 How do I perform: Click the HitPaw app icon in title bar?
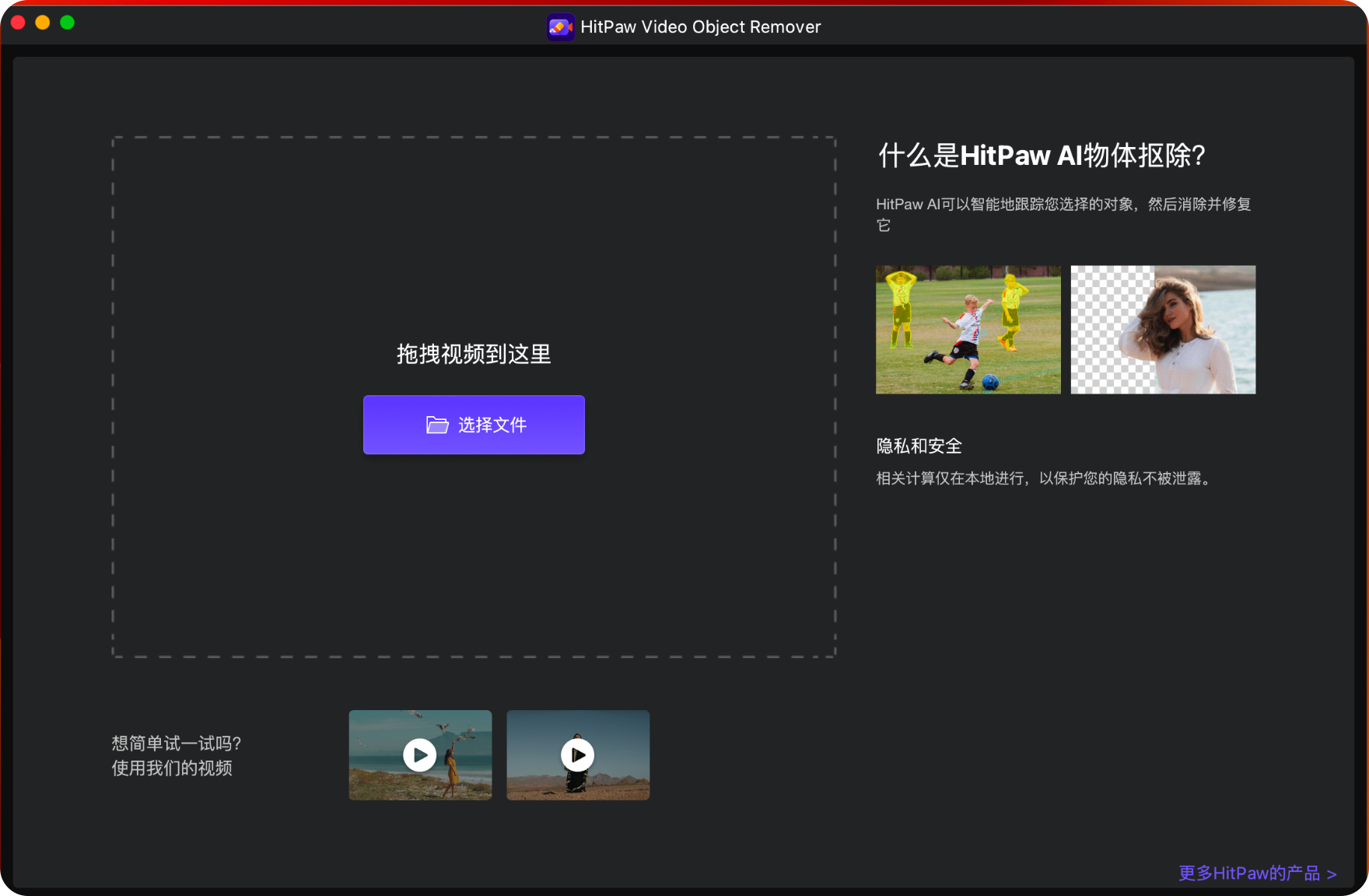pos(560,27)
